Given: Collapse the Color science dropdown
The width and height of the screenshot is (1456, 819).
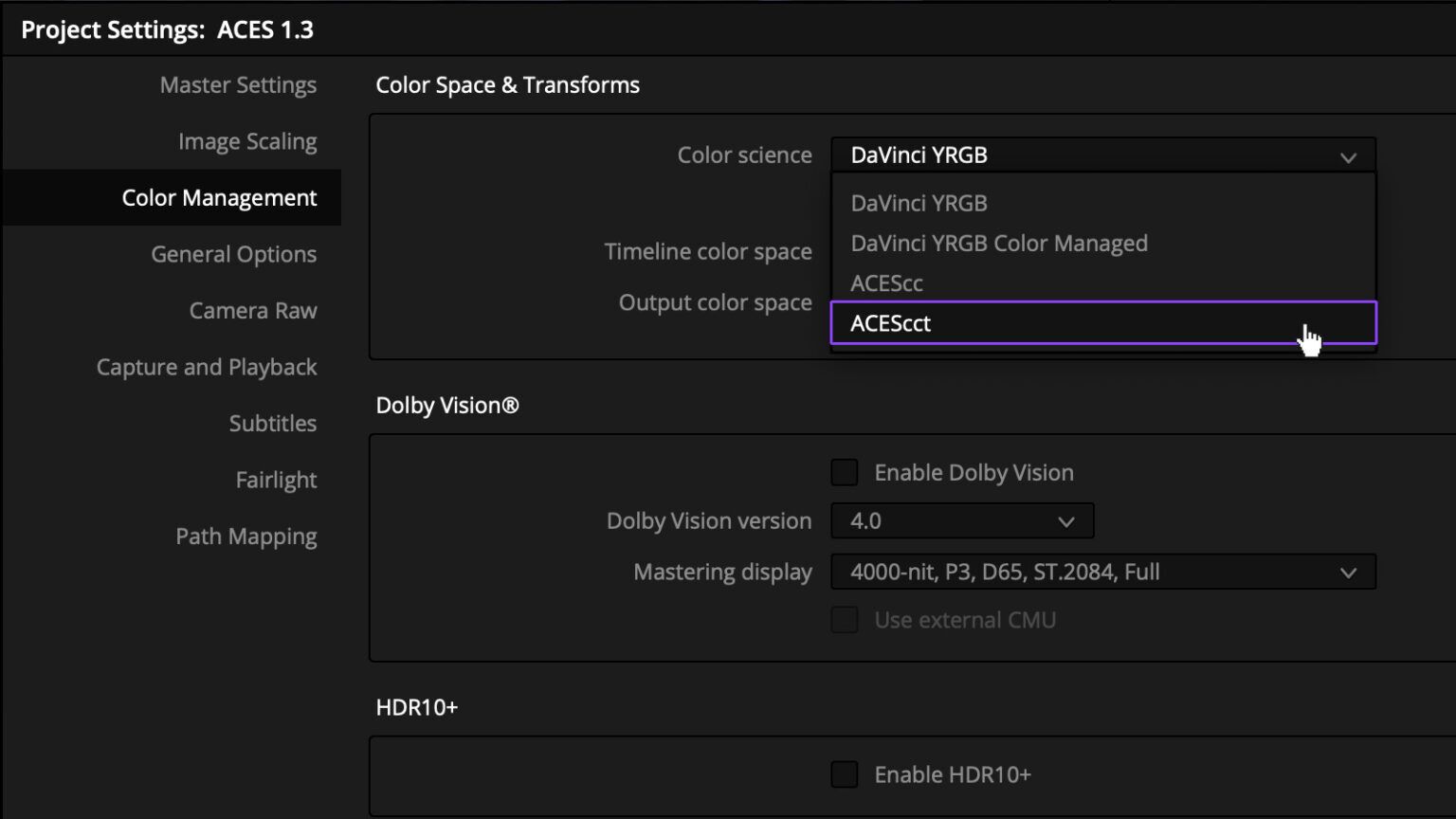Looking at the screenshot, I should click(1347, 155).
